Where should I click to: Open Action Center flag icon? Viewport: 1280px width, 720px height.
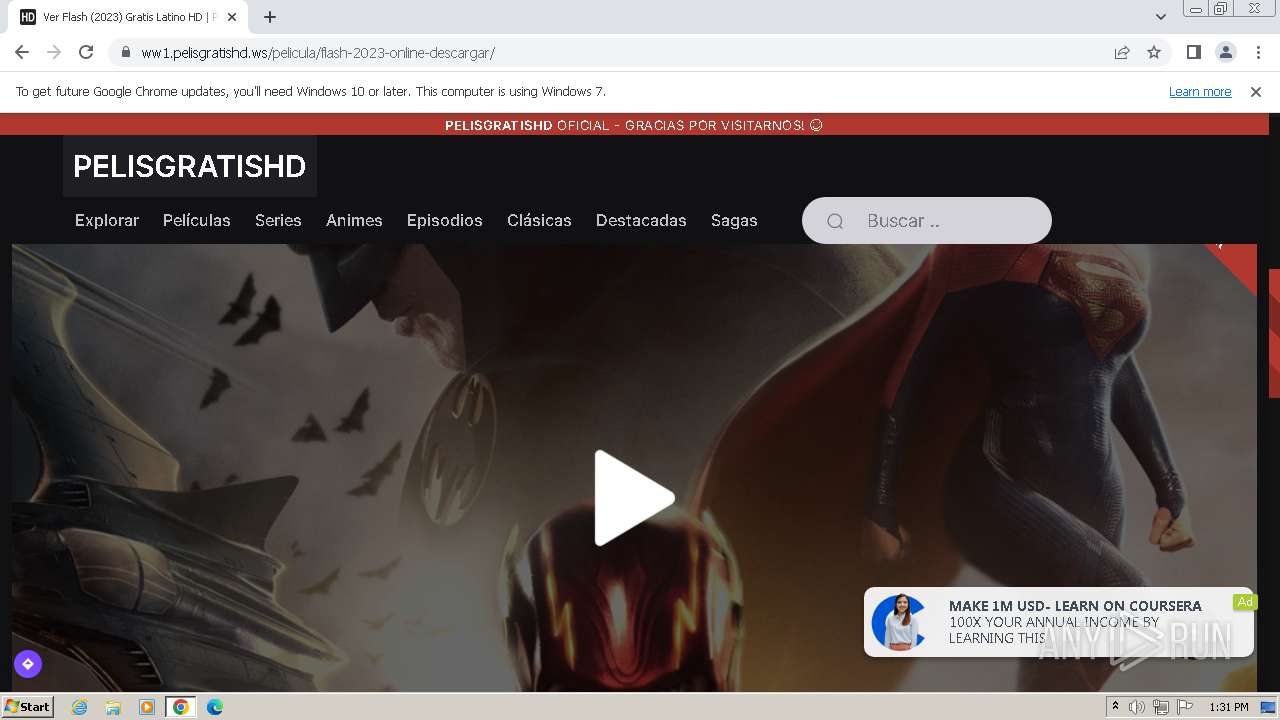[x=1185, y=707]
